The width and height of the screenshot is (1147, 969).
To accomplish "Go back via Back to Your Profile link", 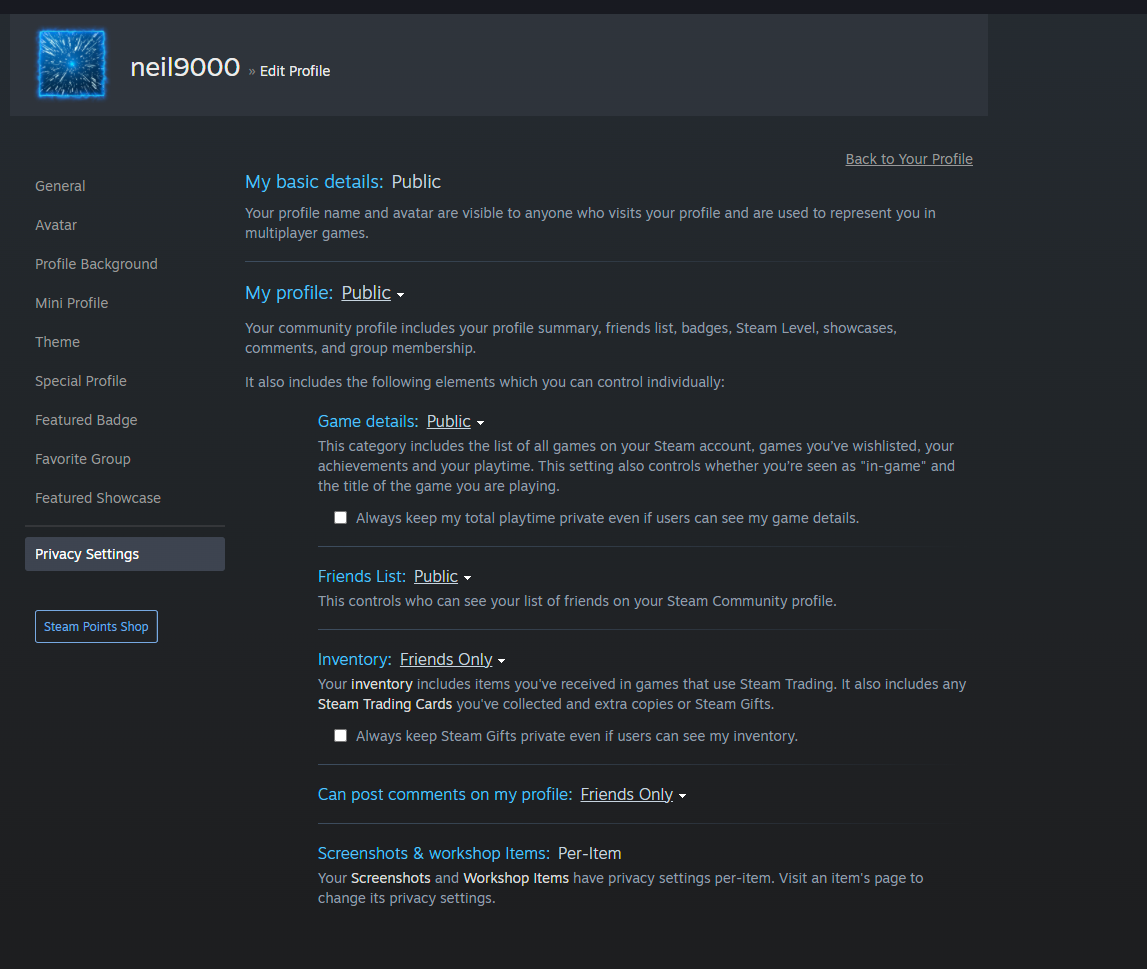I will pyautogui.click(x=909, y=159).
